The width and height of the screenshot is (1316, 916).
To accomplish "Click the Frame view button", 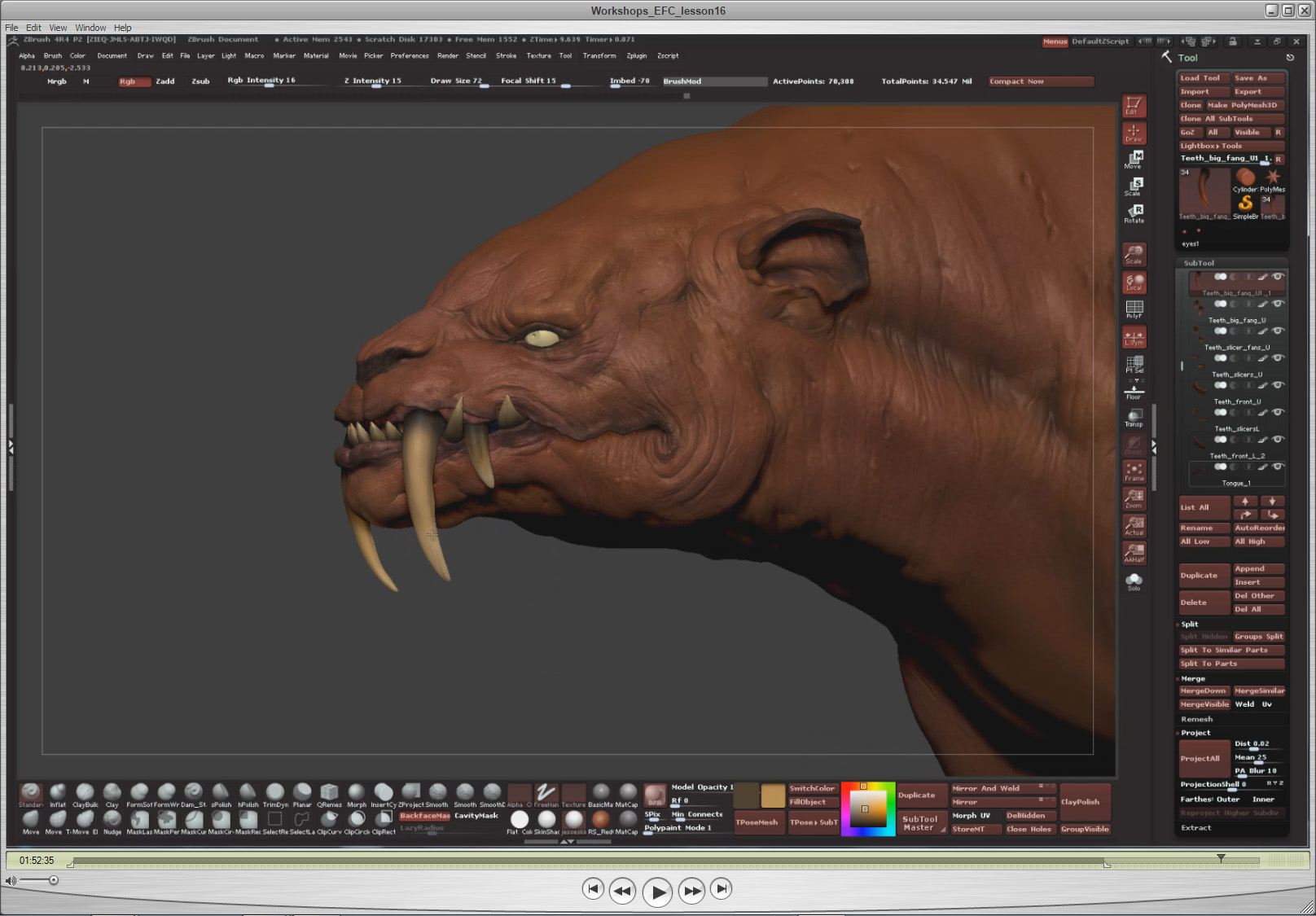I will tap(1134, 471).
